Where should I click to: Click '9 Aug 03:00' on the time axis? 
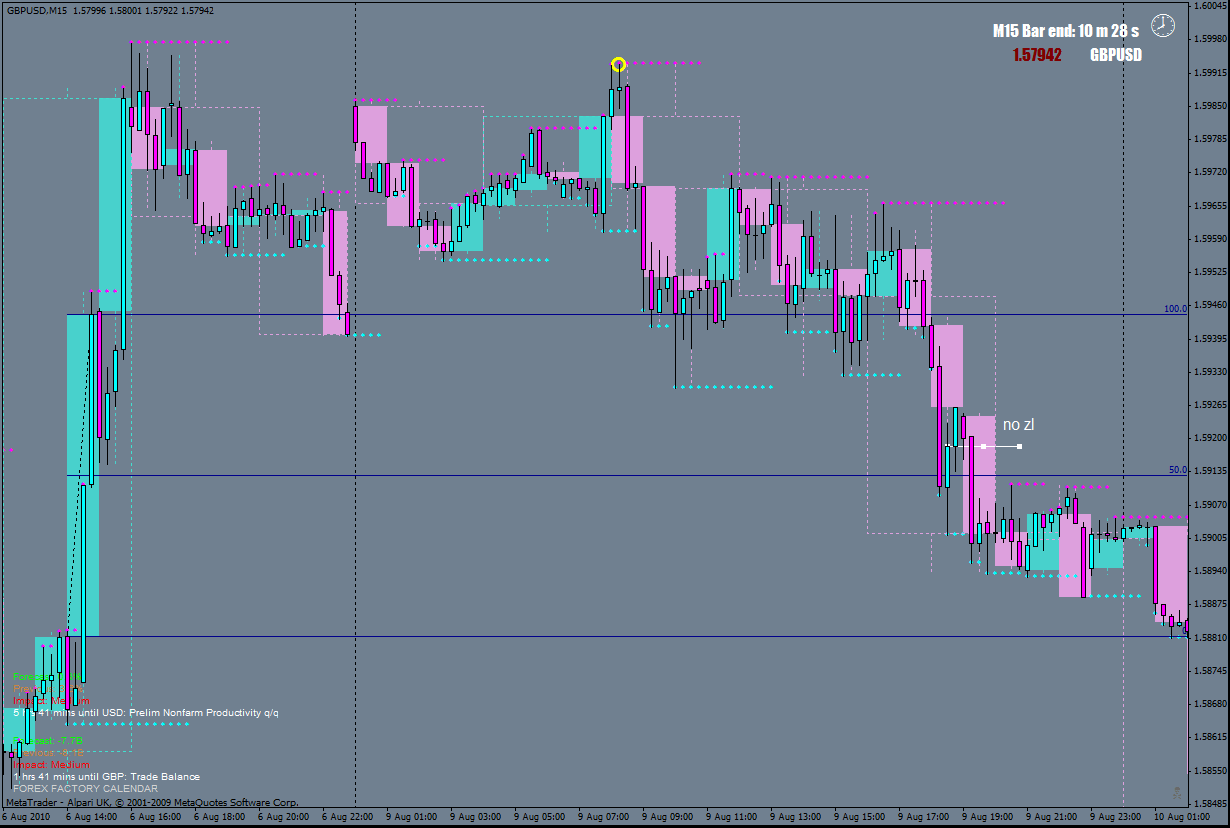point(475,816)
